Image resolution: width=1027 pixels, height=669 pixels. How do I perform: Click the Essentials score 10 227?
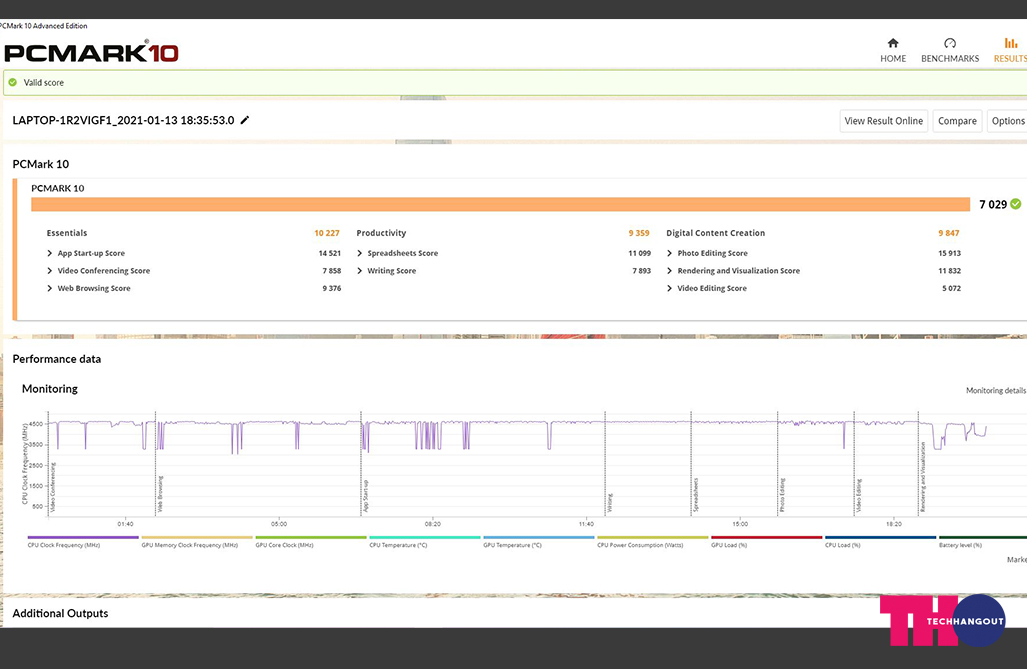point(327,233)
